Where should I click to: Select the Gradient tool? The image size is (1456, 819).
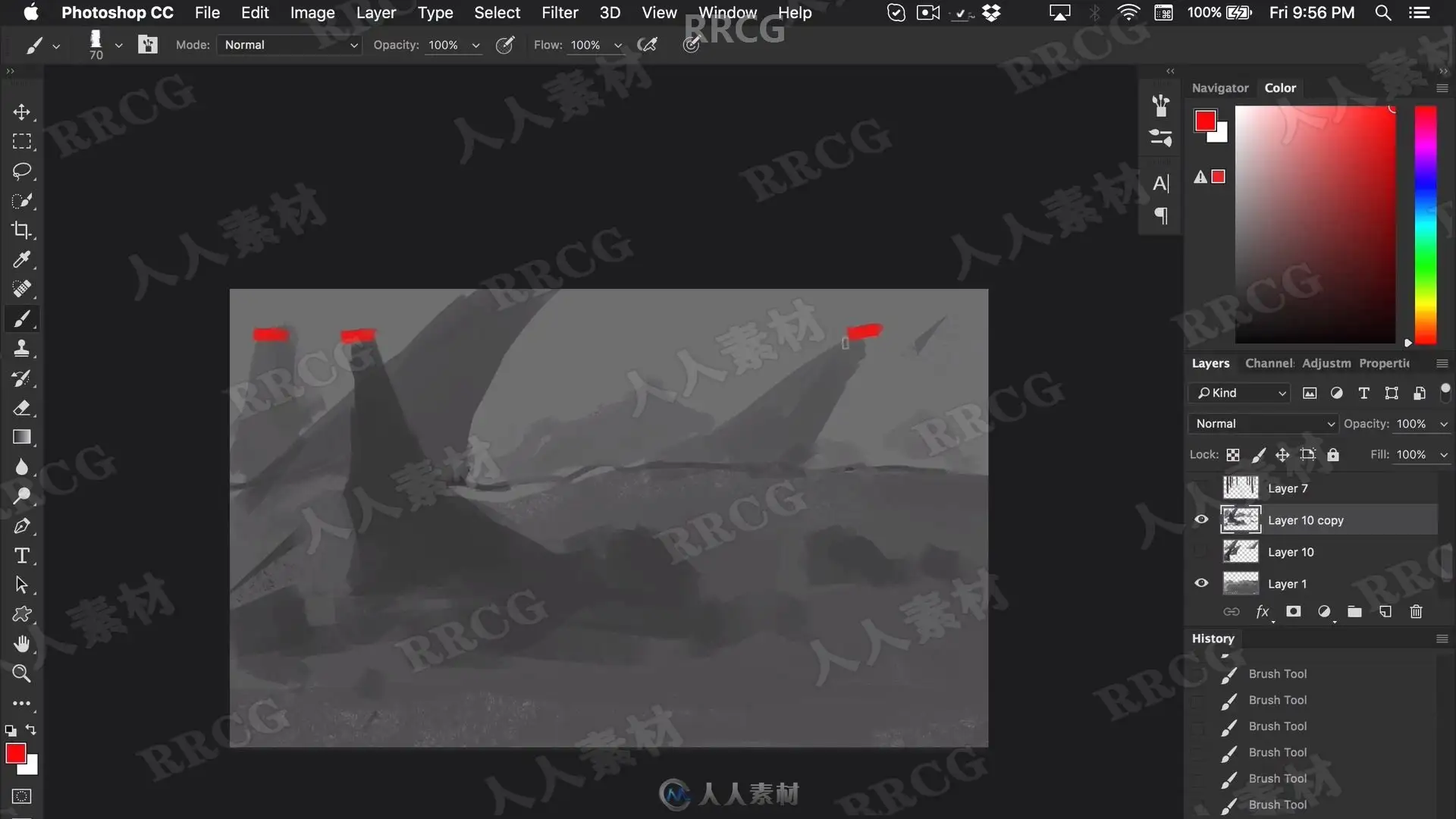coord(21,437)
